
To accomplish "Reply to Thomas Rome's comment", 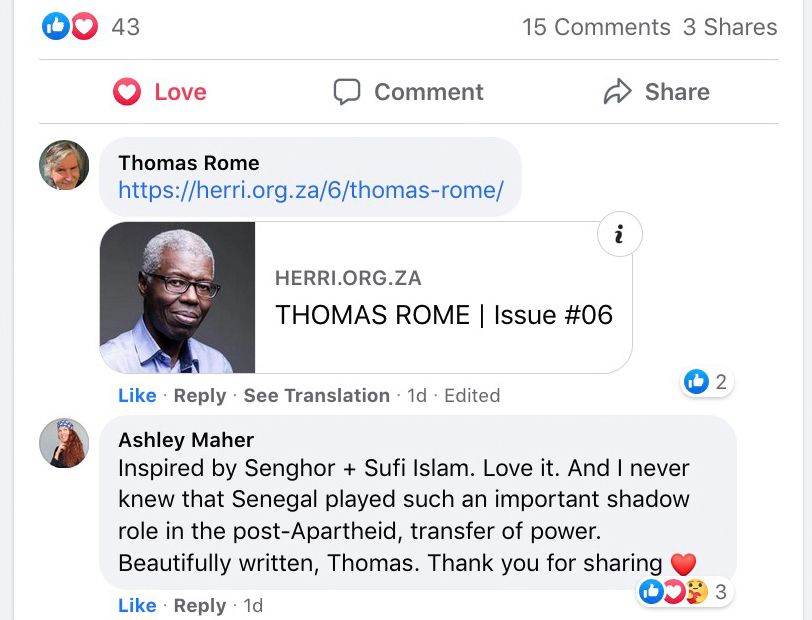I will click(x=200, y=395).
